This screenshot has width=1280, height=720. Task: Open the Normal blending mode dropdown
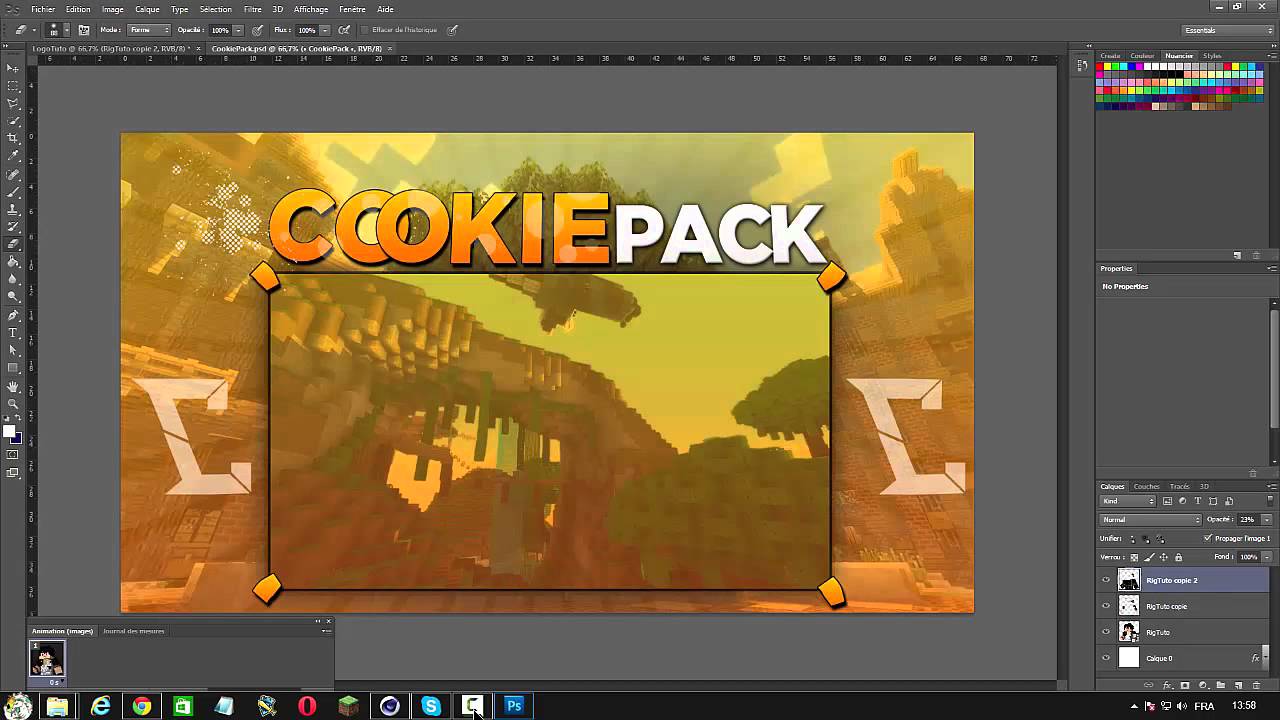coord(1150,520)
